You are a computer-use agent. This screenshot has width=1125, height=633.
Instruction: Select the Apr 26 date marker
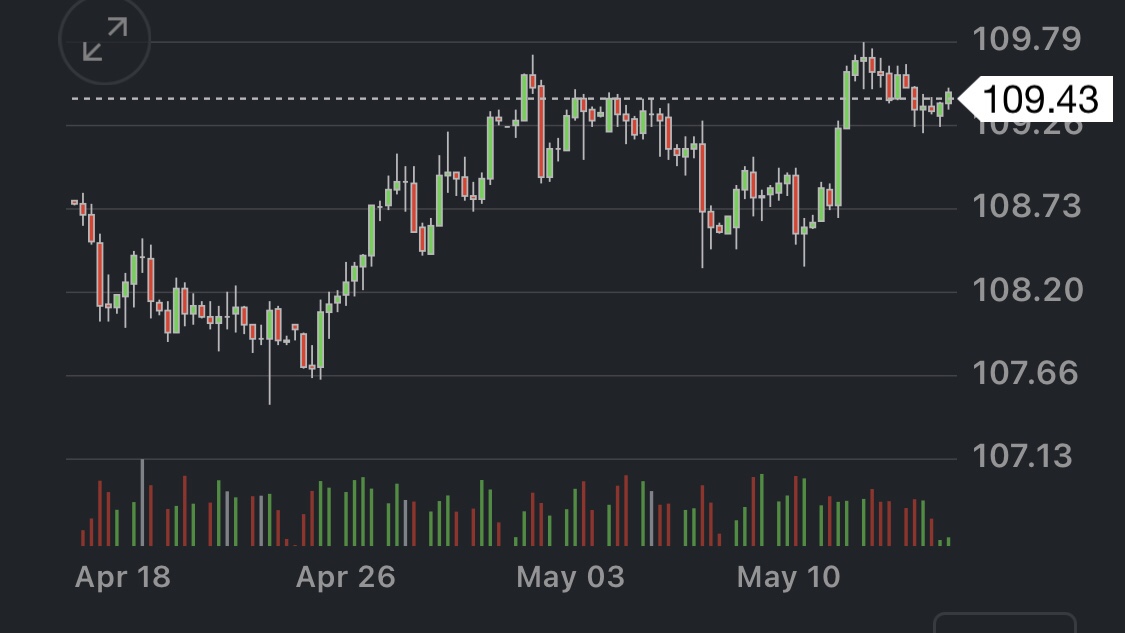pos(346,577)
